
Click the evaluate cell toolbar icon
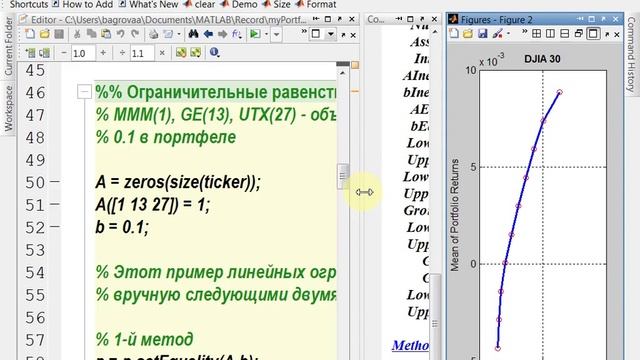[x=181, y=53]
